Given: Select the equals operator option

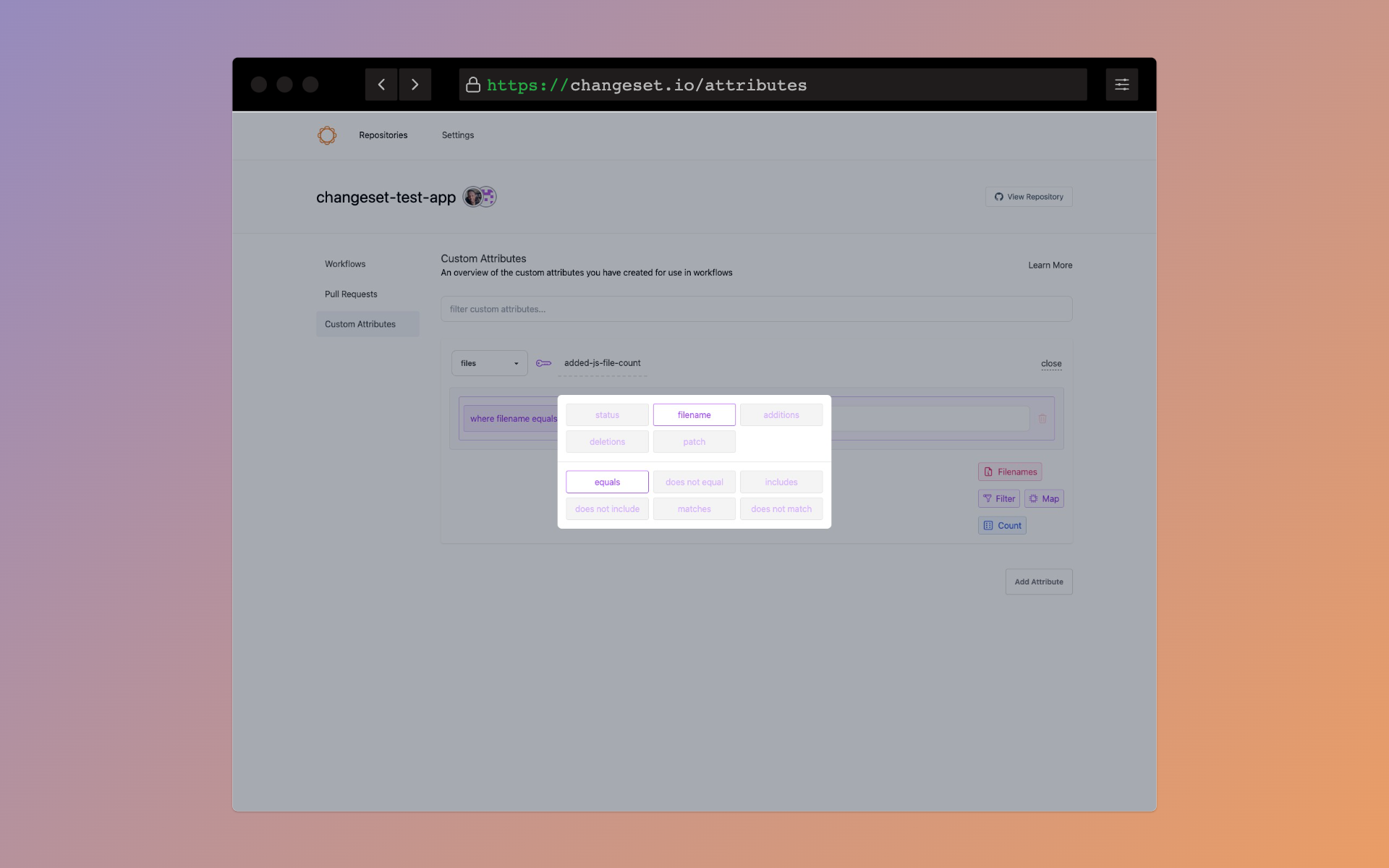Looking at the screenshot, I should 607,481.
